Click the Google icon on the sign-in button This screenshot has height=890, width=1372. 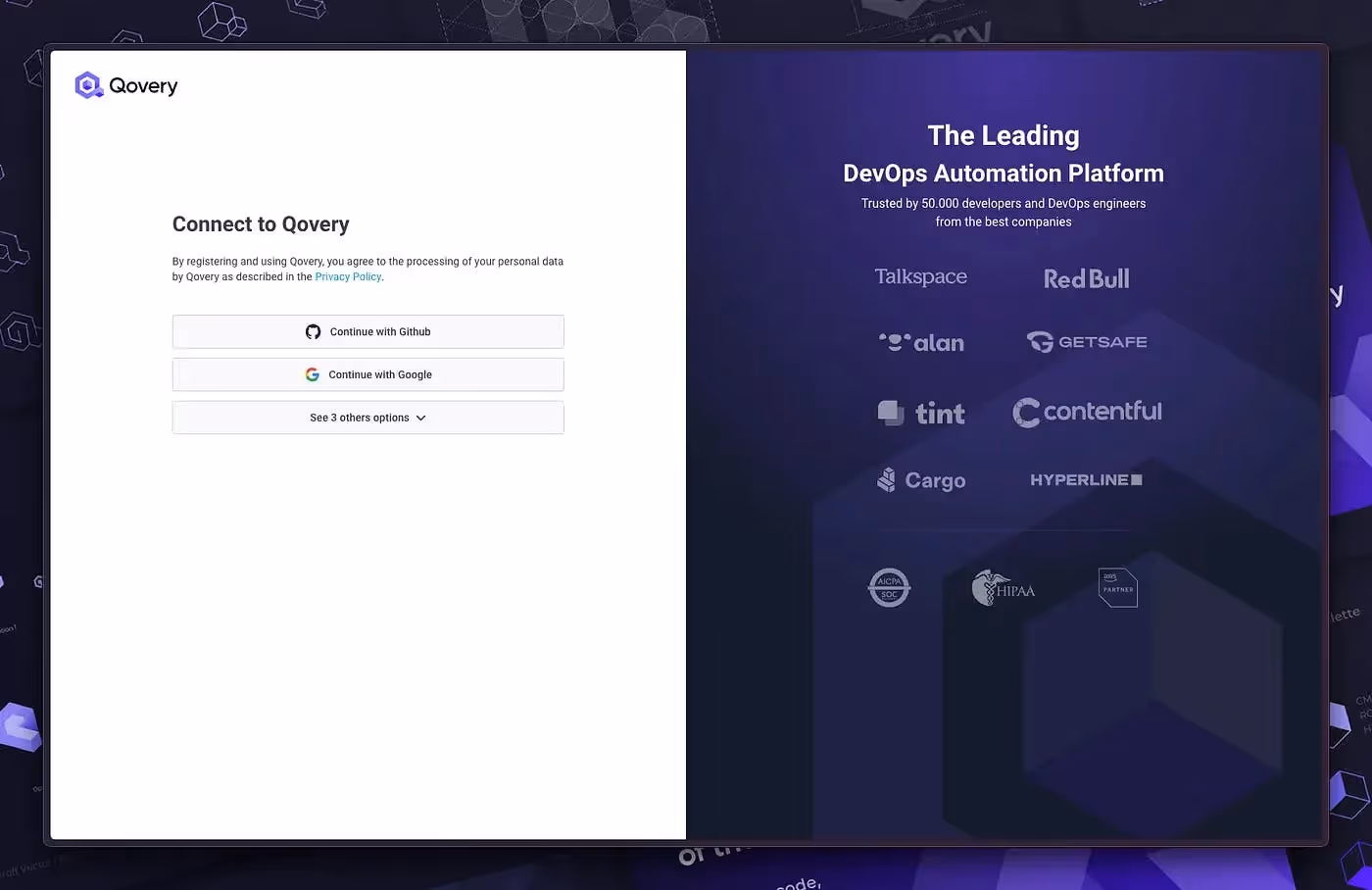(313, 373)
